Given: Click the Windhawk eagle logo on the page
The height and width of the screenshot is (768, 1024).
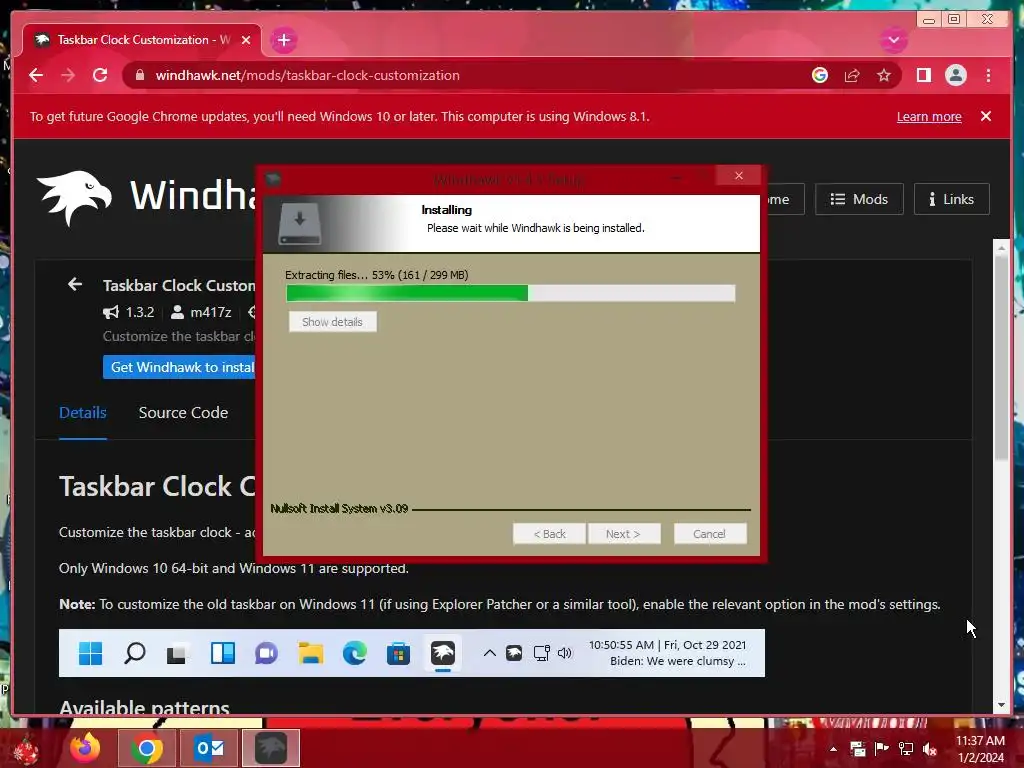Looking at the screenshot, I should click(x=74, y=197).
